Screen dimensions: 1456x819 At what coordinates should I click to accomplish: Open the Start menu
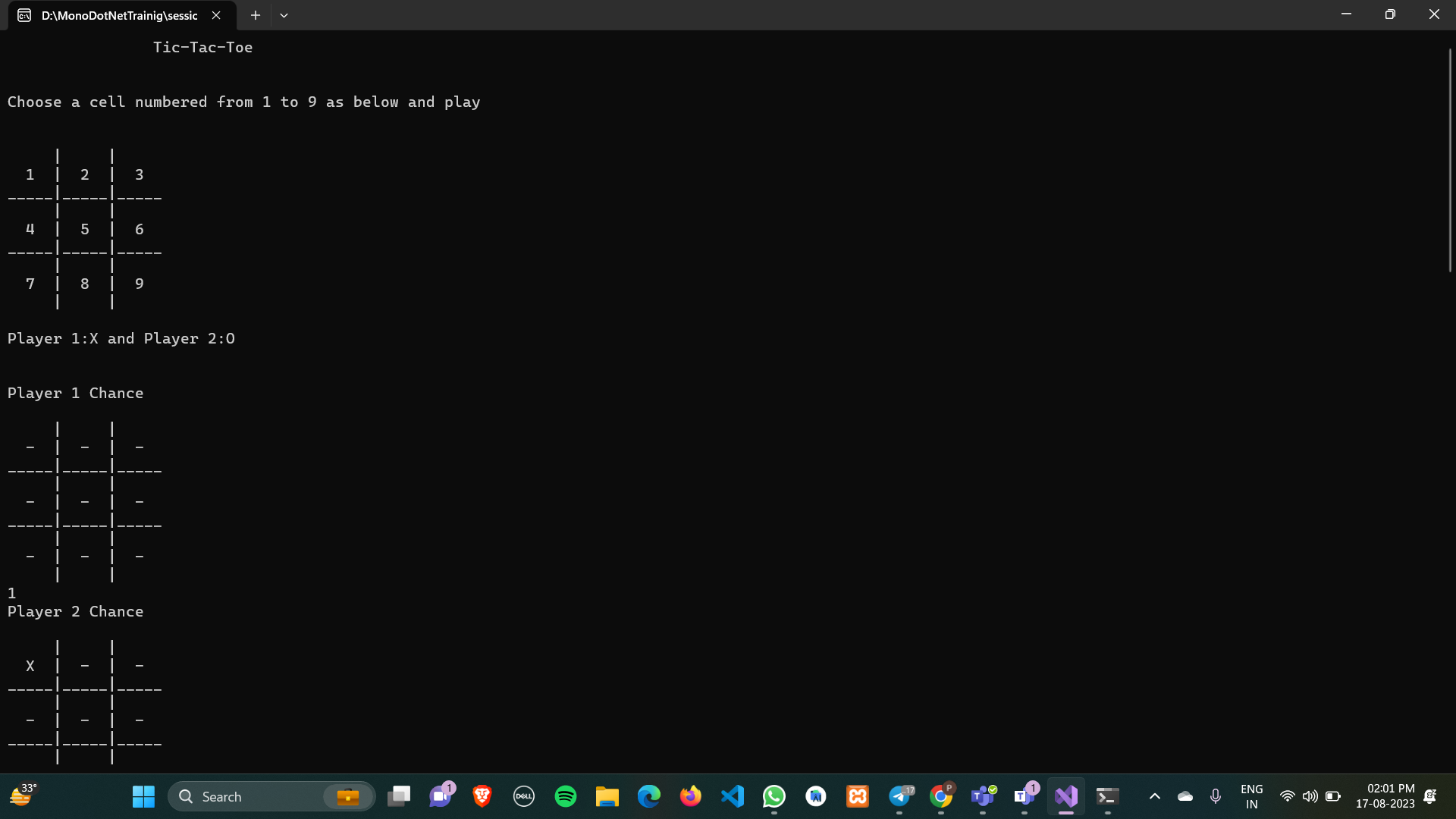coord(143,796)
